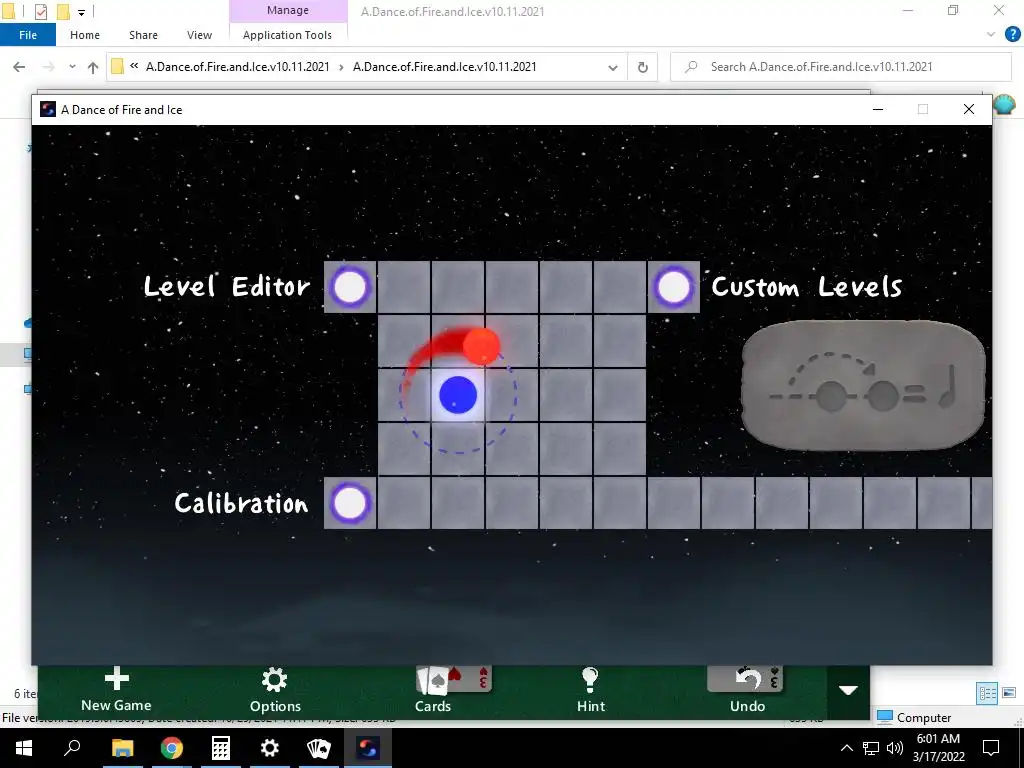The image size is (1024, 768).
Task: Open the notification center icon
Action: click(991, 748)
